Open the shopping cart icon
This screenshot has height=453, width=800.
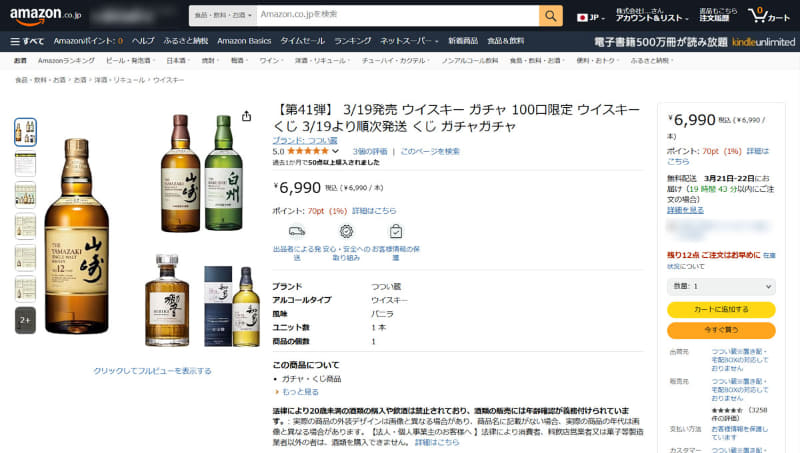tap(769, 15)
